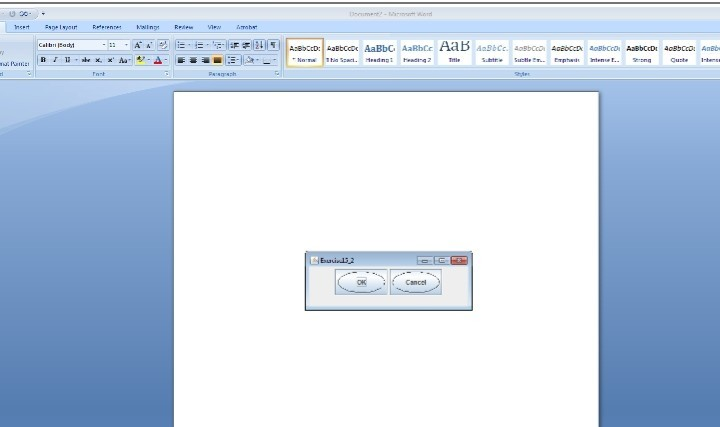Increase paragraph indent
This screenshot has width=720, height=427.
tap(246, 45)
